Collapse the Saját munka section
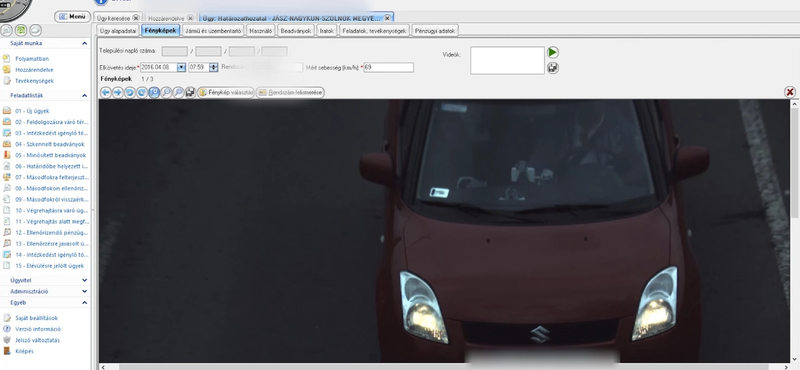800x370 pixels. [84, 44]
